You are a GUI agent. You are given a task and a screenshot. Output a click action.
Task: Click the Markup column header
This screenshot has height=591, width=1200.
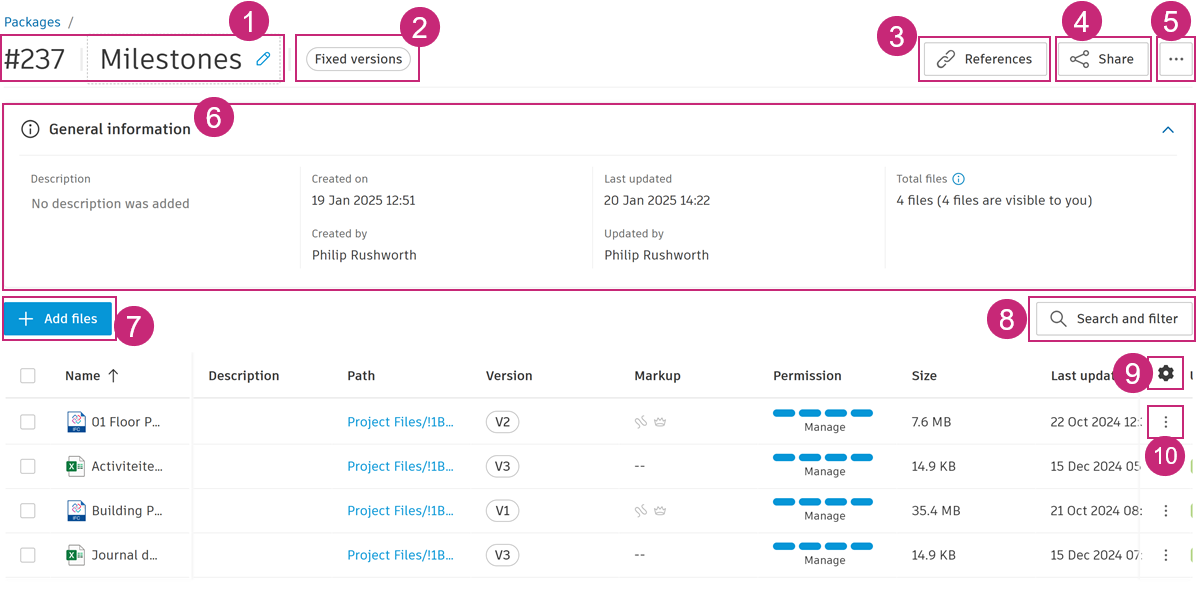coord(657,376)
